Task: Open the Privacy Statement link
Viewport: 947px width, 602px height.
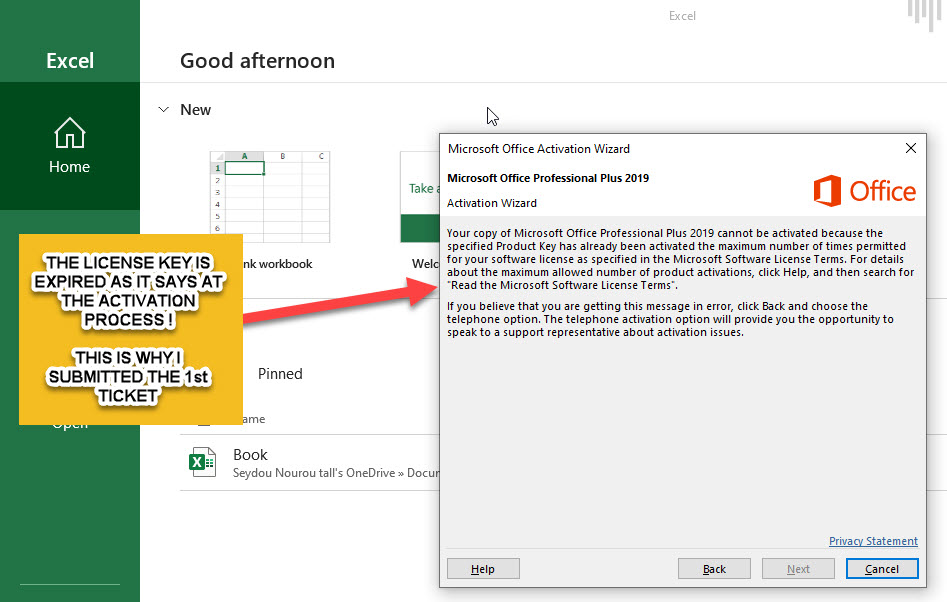Action: pos(873,541)
